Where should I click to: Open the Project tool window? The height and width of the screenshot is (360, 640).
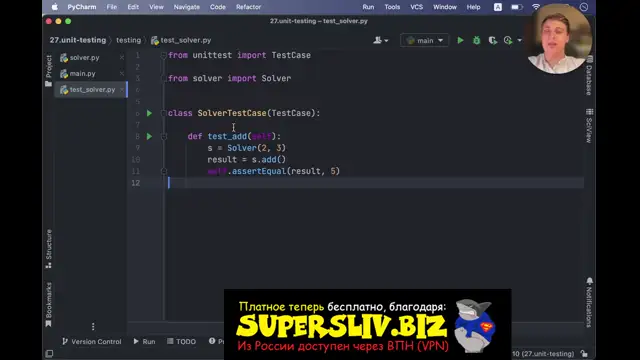(x=49, y=71)
